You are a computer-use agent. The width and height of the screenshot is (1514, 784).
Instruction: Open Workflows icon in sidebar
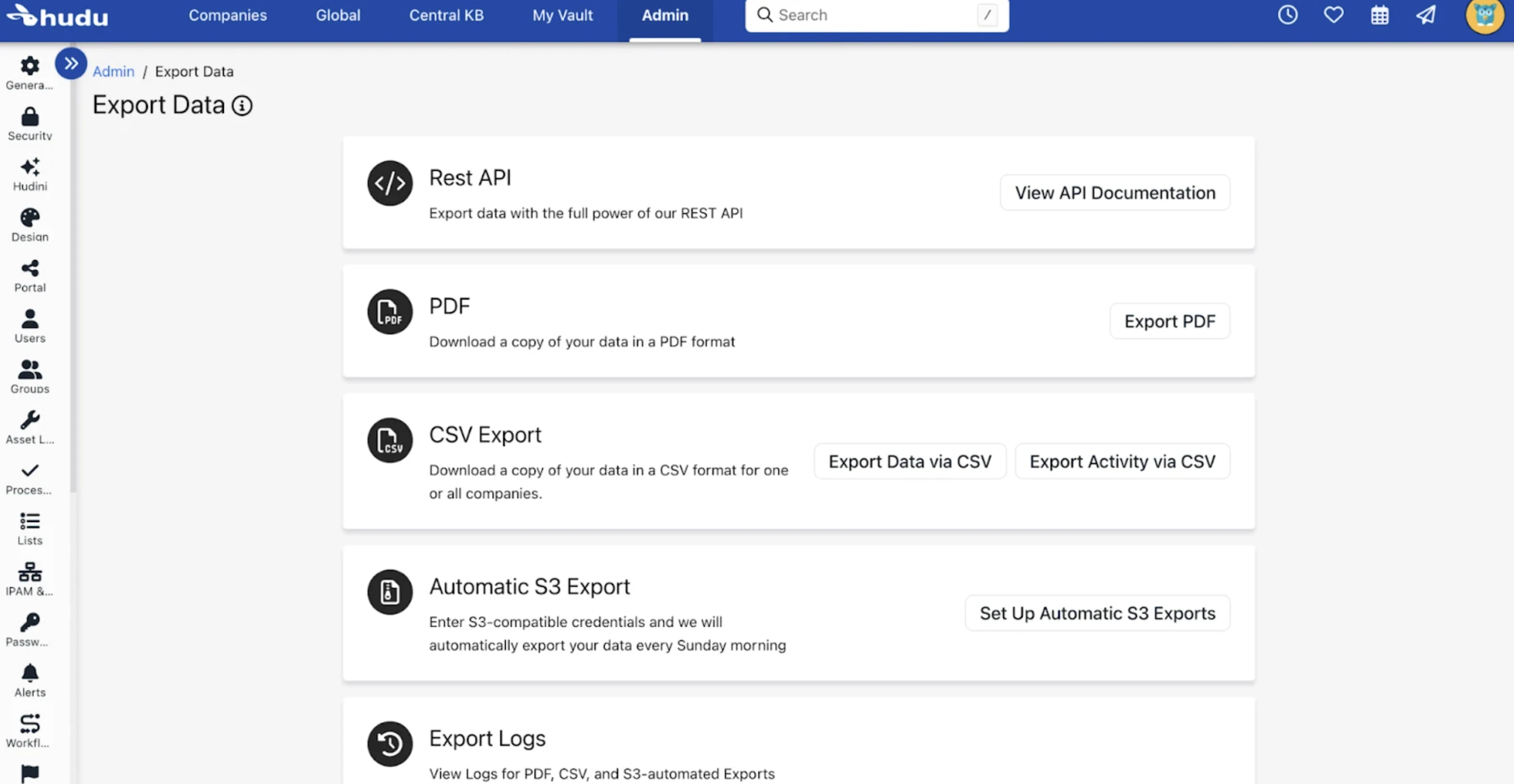(x=30, y=723)
